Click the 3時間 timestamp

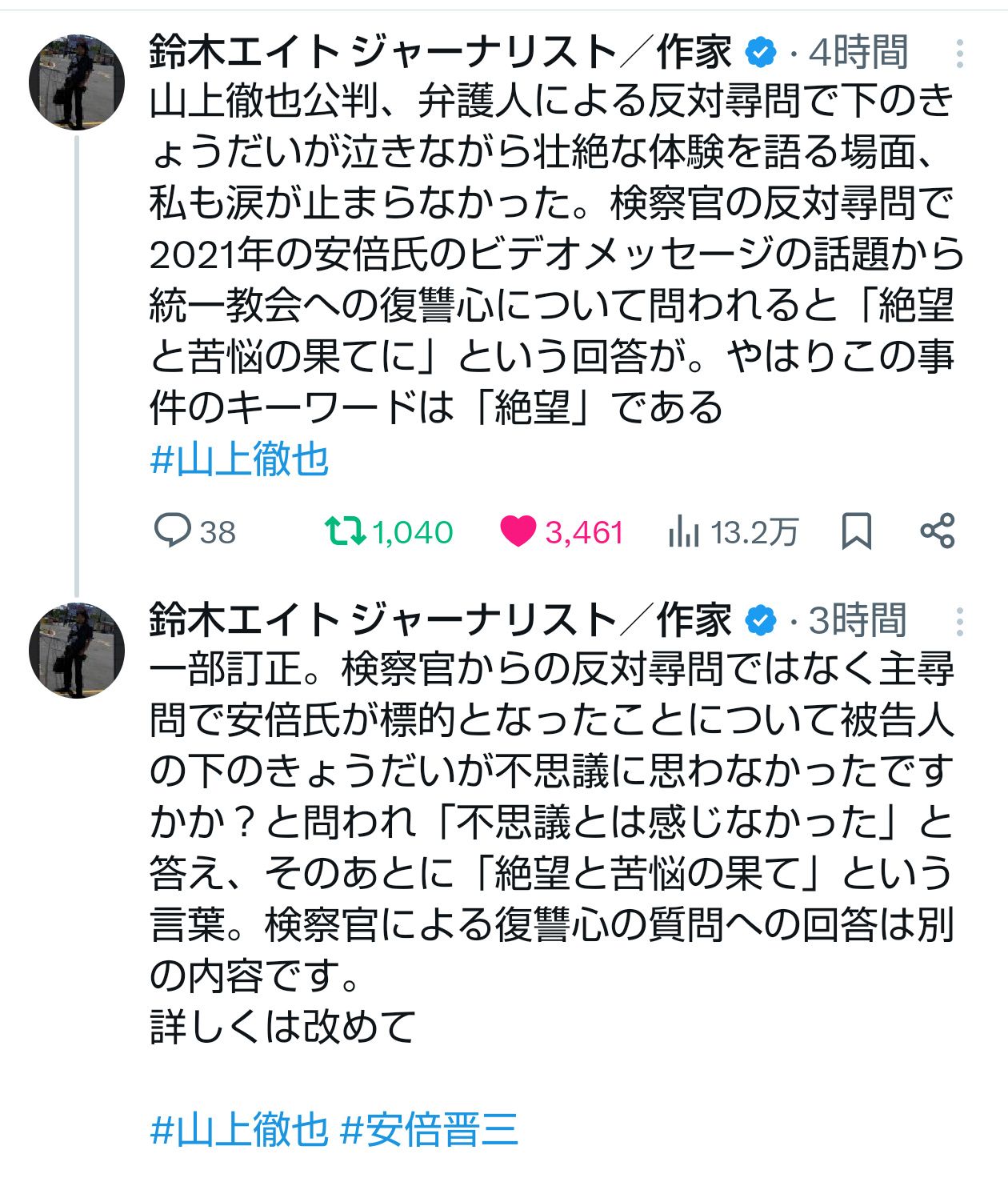858,622
